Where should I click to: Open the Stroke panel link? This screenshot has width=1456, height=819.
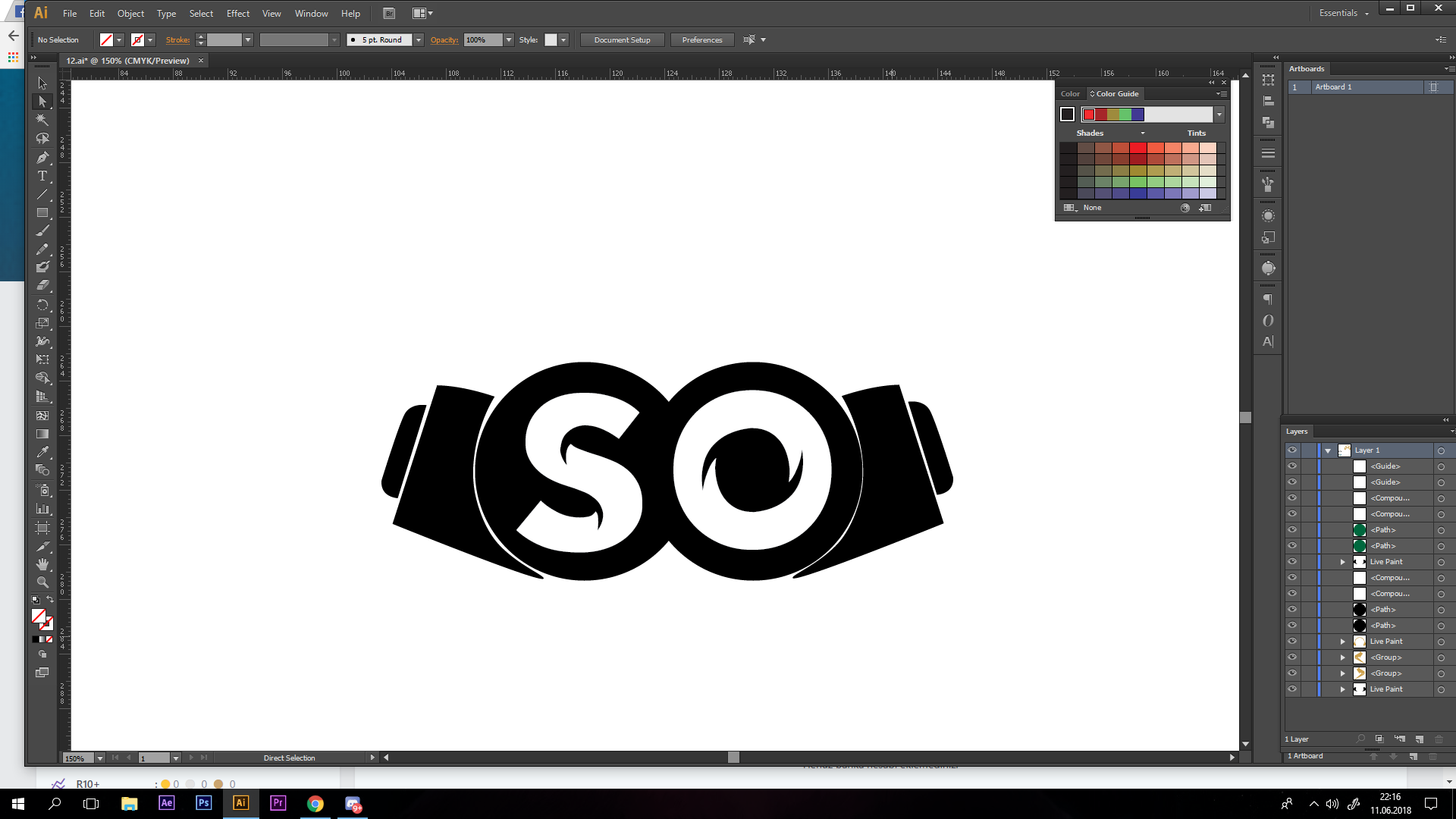coord(177,40)
